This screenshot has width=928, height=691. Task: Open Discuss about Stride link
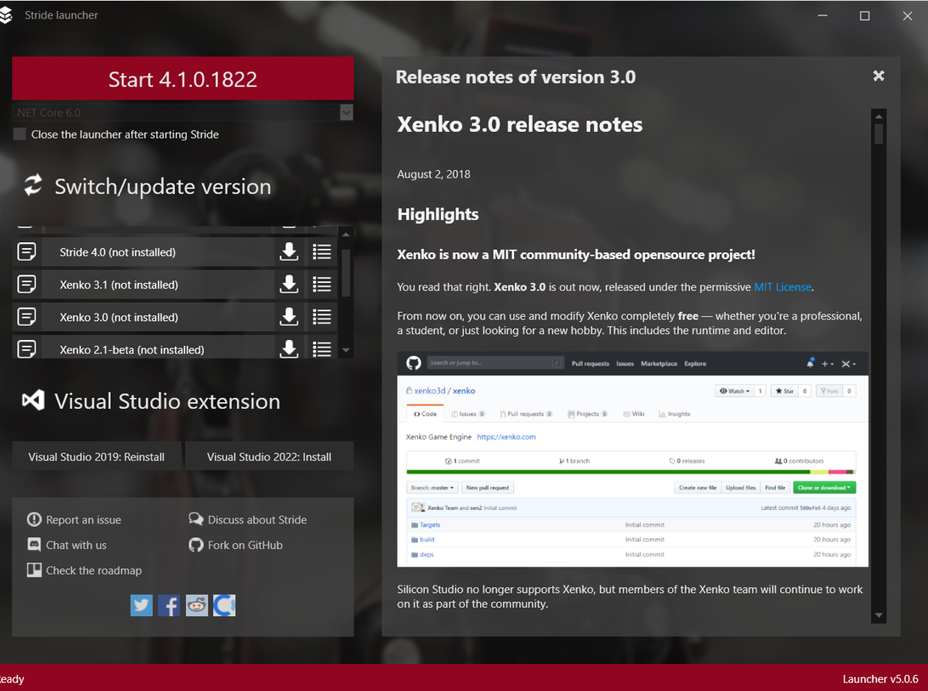(248, 519)
